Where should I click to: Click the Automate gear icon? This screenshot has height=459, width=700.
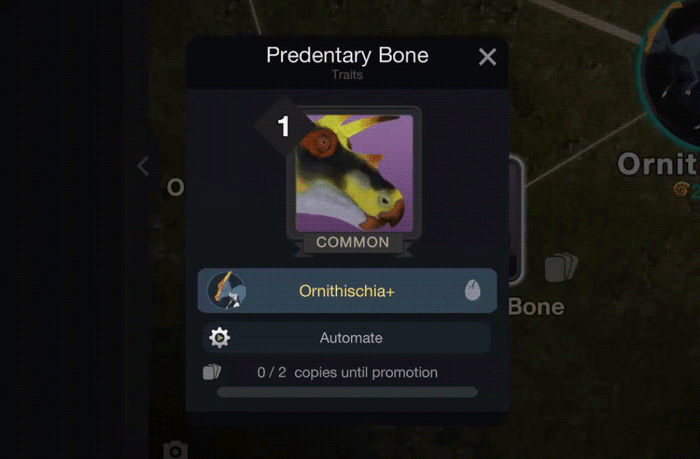click(219, 338)
